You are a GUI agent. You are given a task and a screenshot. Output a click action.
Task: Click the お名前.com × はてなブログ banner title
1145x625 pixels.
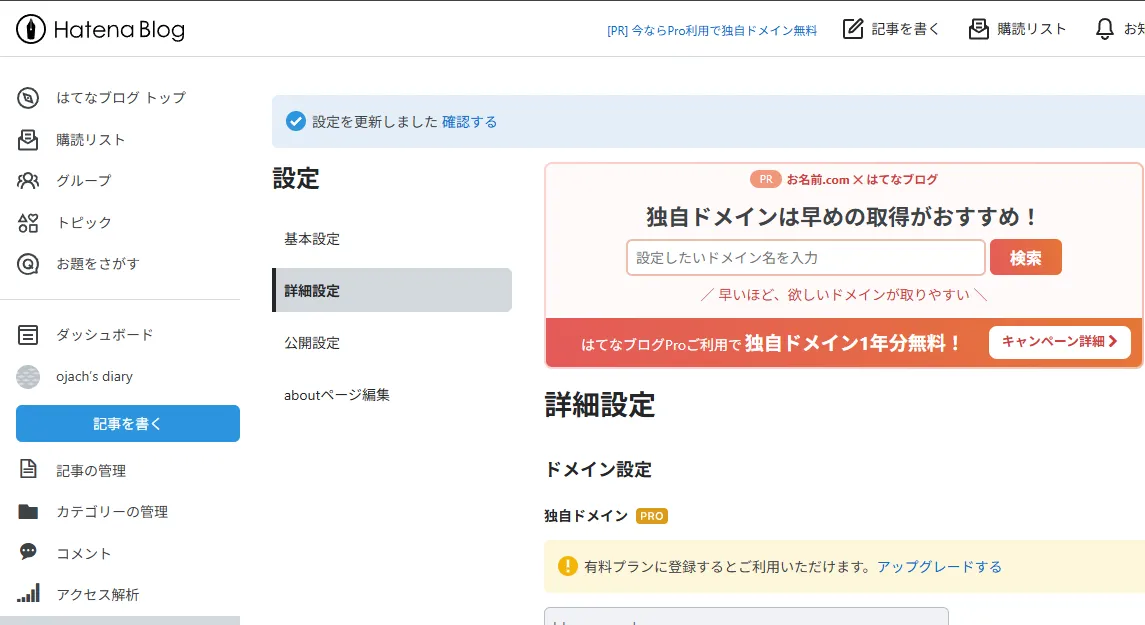point(862,180)
